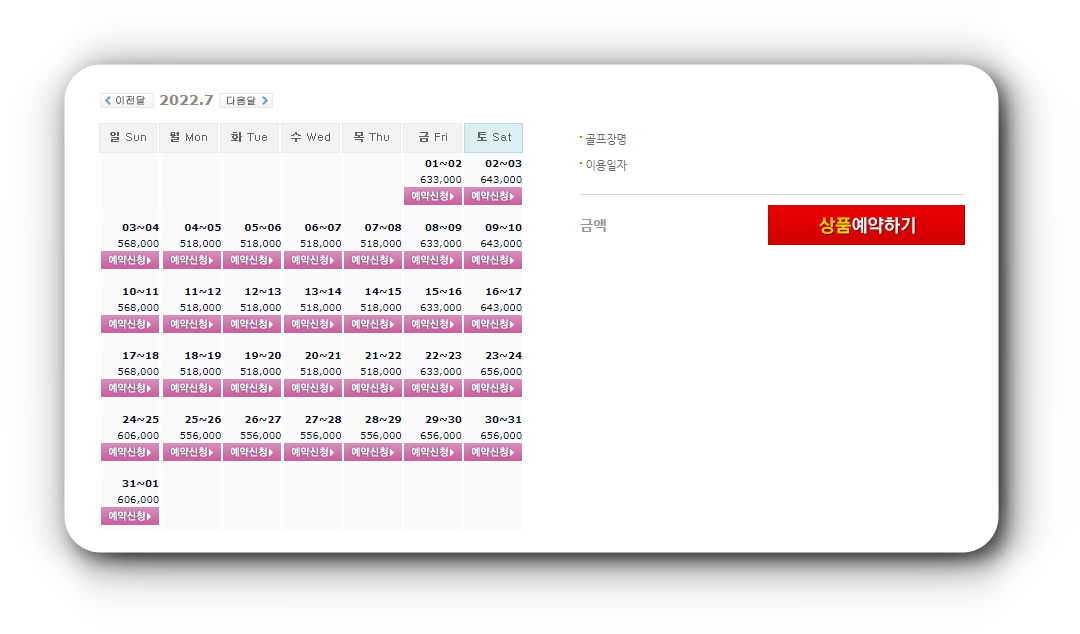Request booking for 28~29 dates
Screen dimensions: 1080x634
point(373,452)
